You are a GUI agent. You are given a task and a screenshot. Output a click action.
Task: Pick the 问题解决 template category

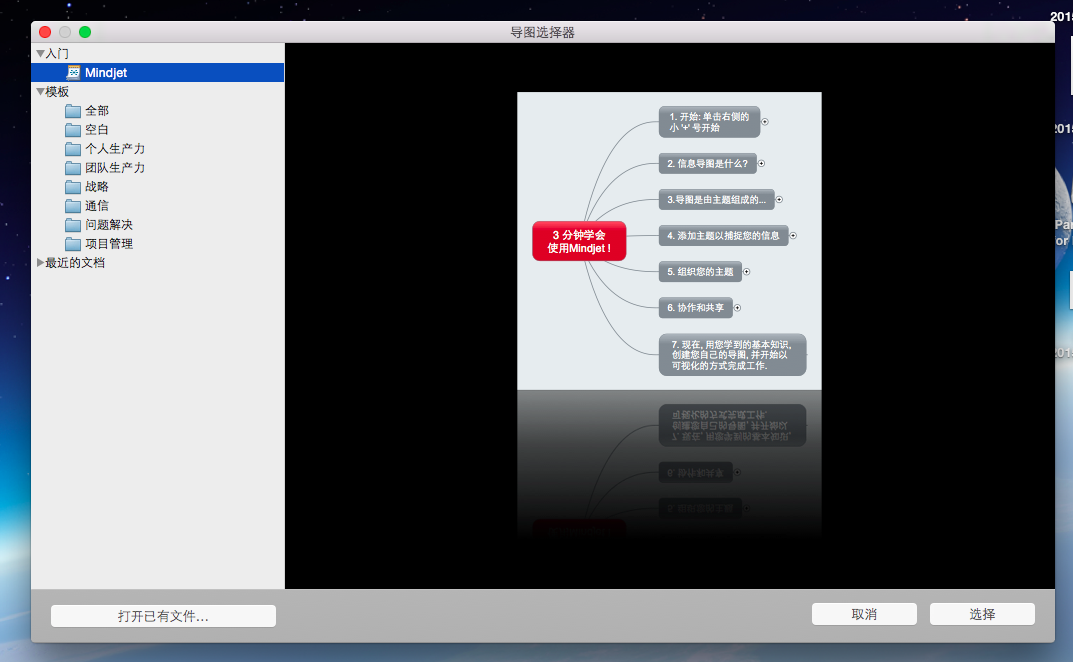(x=157, y=225)
